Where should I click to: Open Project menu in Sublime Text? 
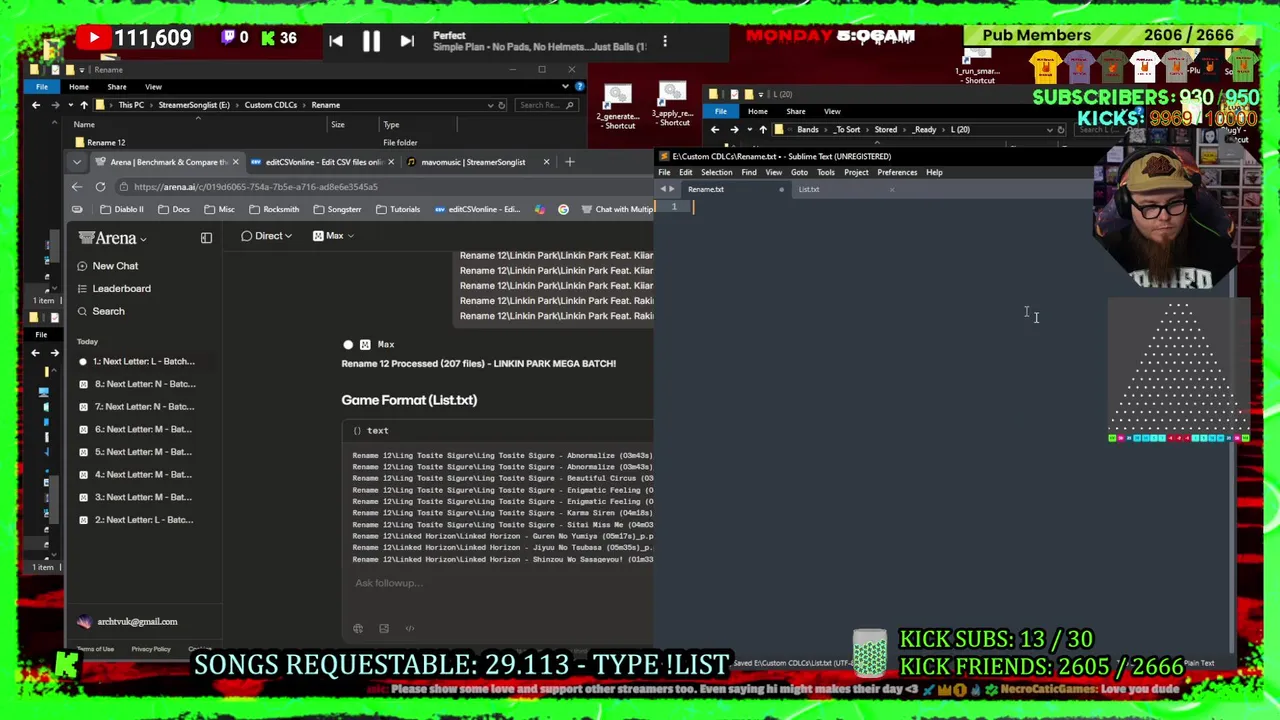click(856, 173)
